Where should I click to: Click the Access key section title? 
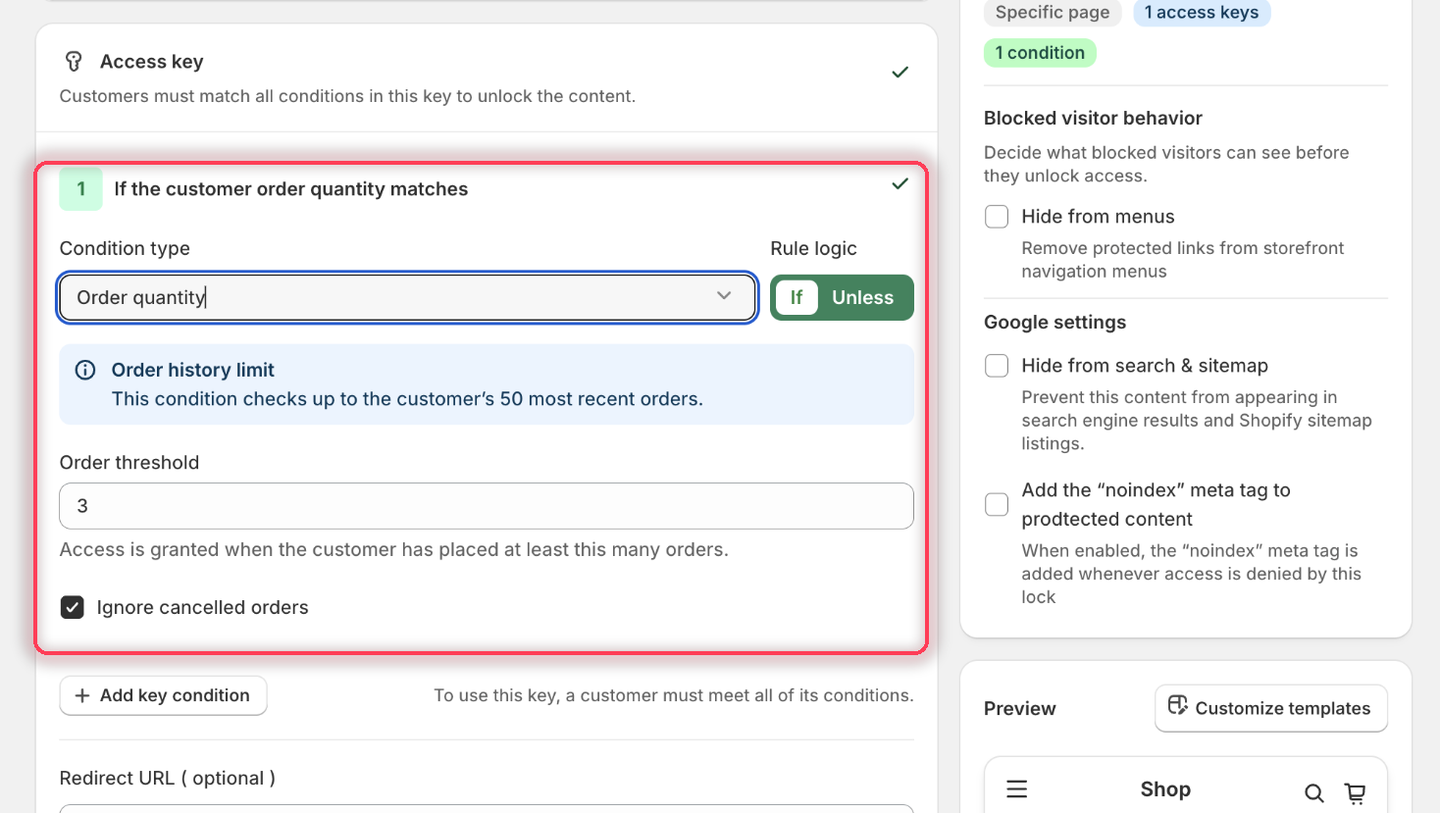tap(152, 62)
